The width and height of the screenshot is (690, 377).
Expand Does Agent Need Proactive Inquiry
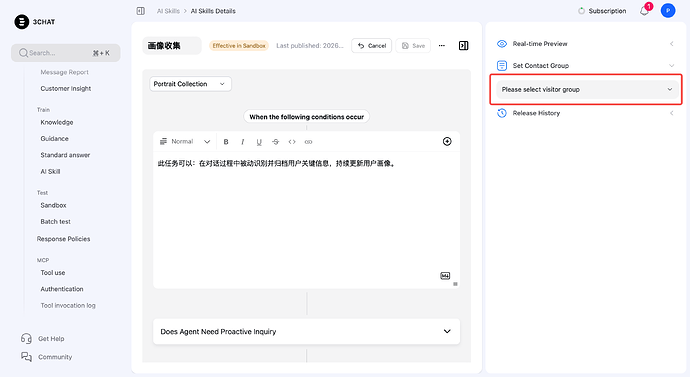click(306, 331)
